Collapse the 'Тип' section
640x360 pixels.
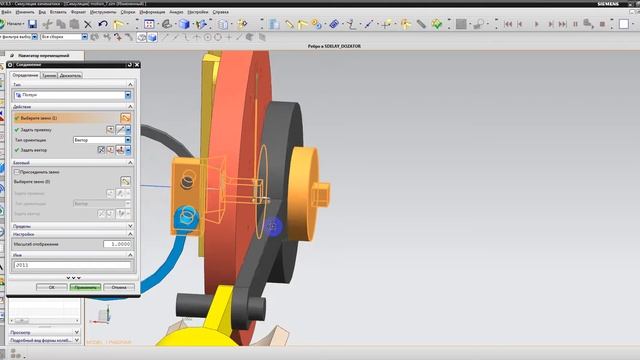coord(130,84)
